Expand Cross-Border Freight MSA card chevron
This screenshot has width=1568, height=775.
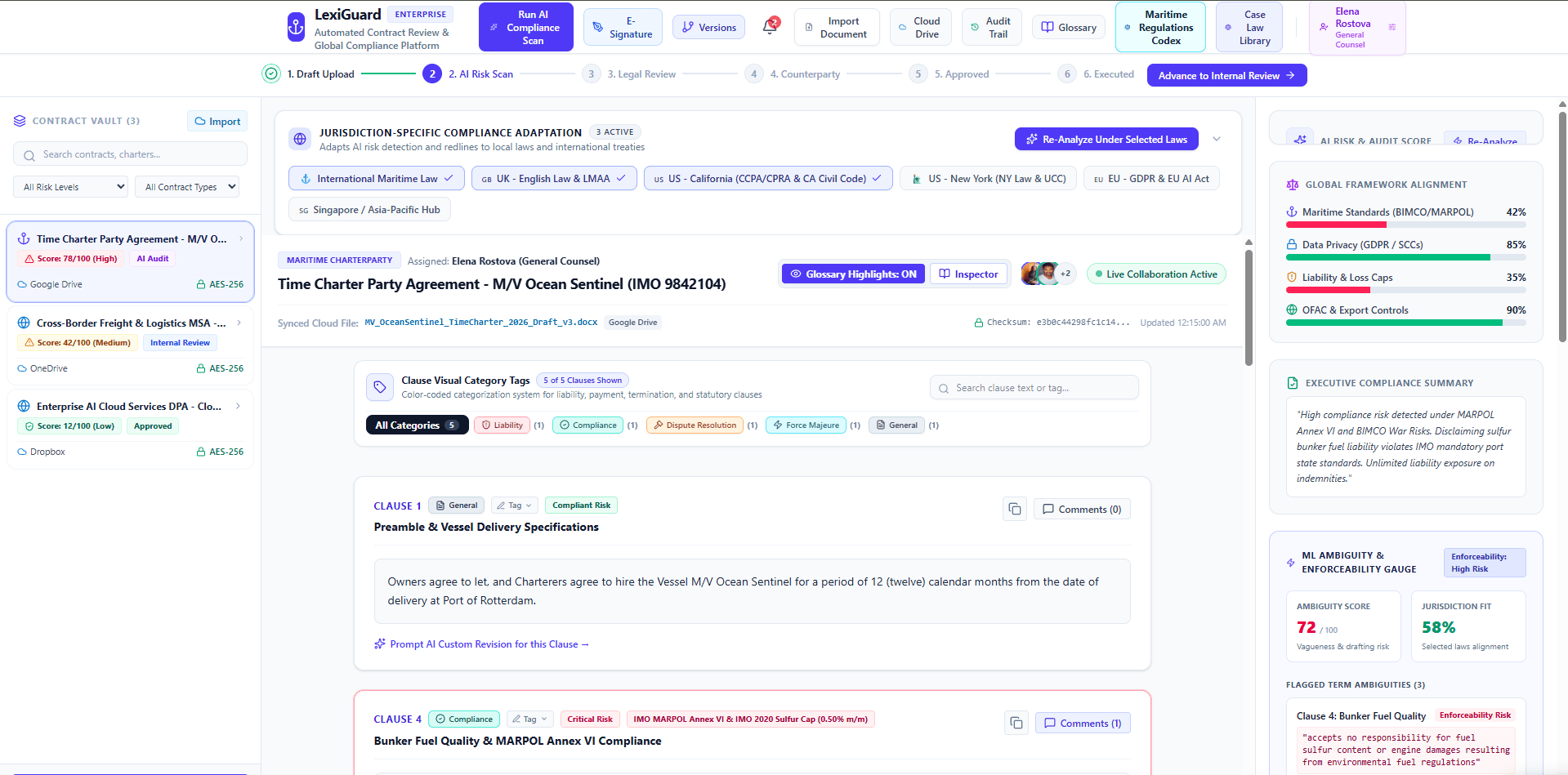point(239,323)
